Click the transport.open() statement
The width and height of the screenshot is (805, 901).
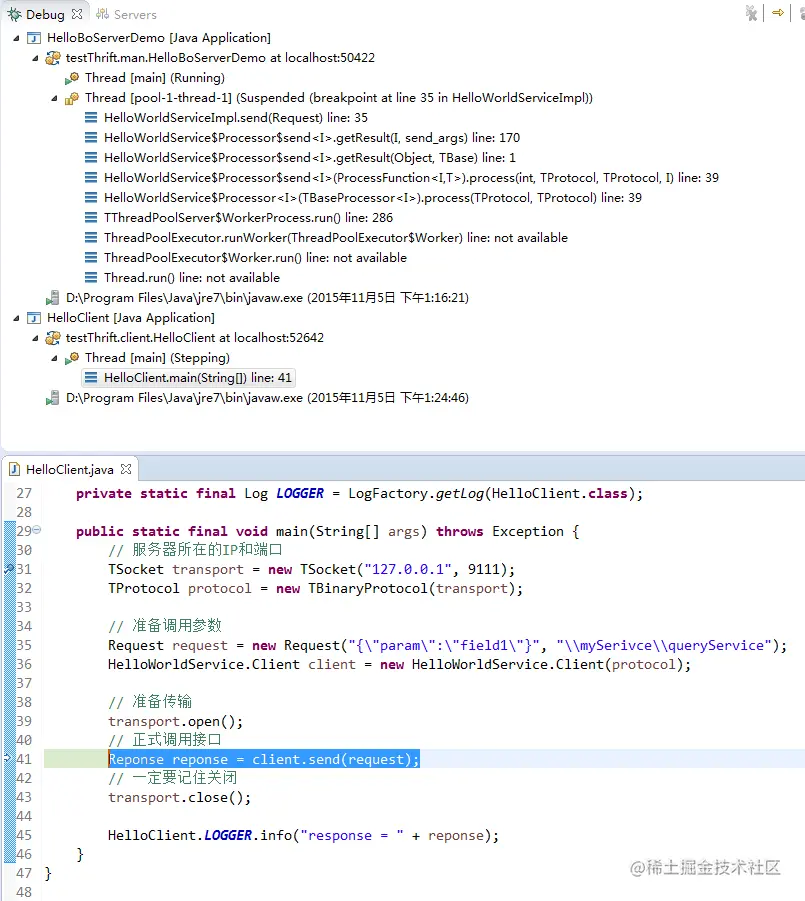(x=175, y=721)
